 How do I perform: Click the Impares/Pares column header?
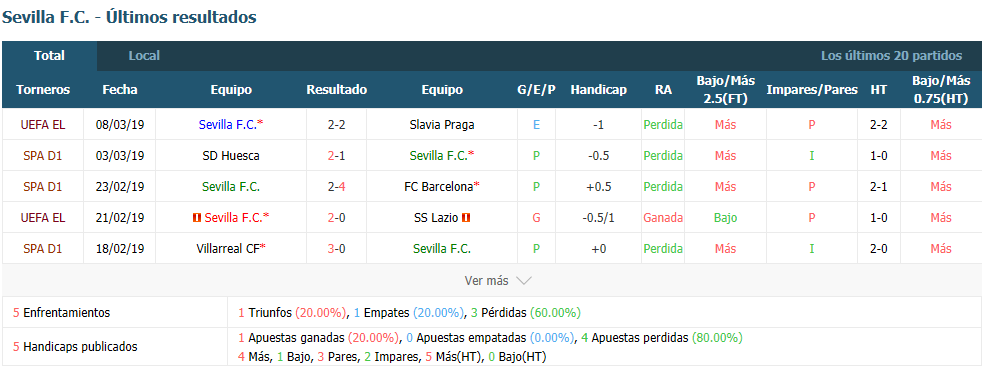(812, 90)
